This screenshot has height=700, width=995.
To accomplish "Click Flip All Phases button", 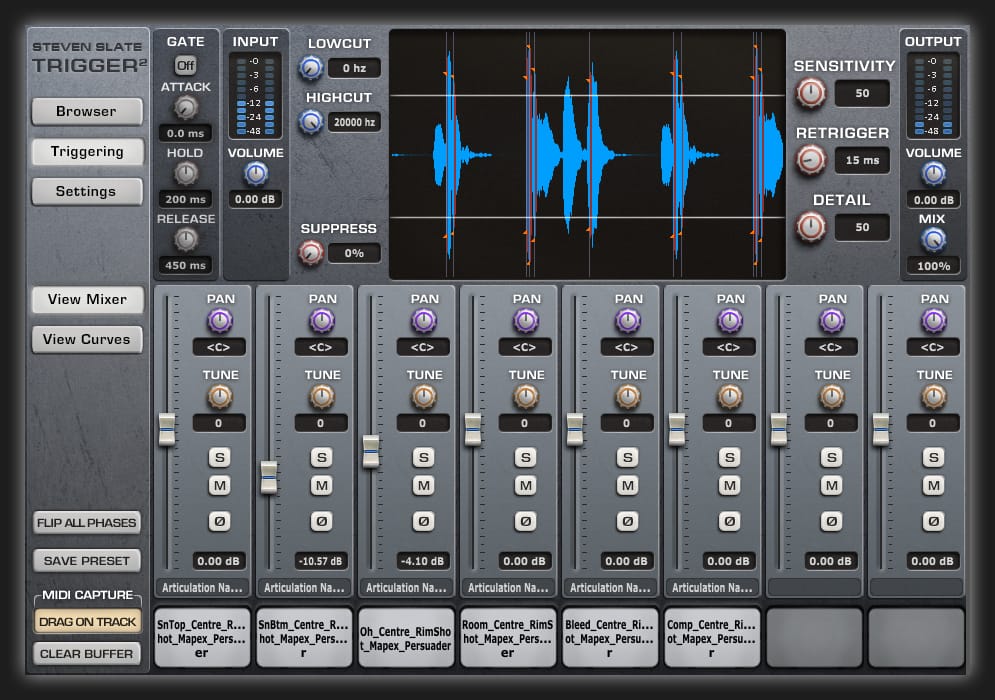I will pyautogui.click(x=87, y=523).
